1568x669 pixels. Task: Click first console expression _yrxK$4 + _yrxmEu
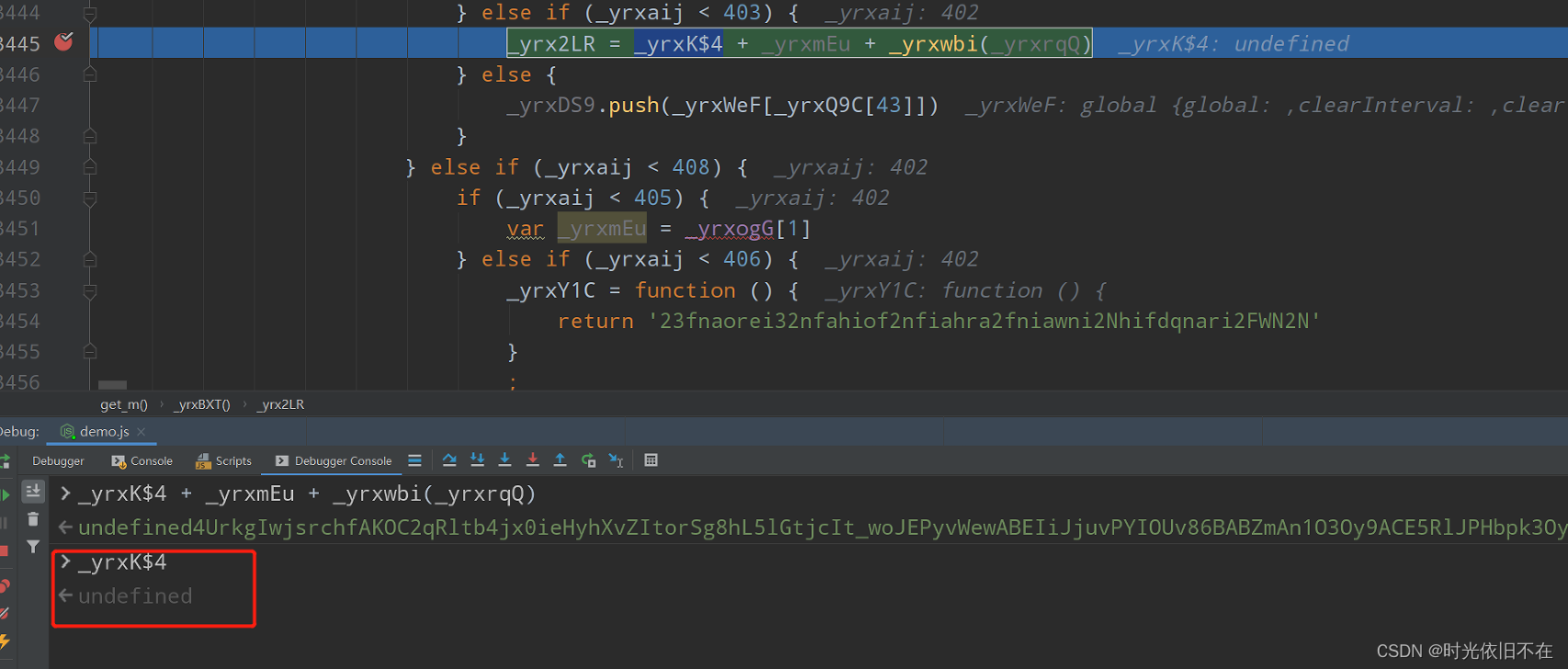306,494
